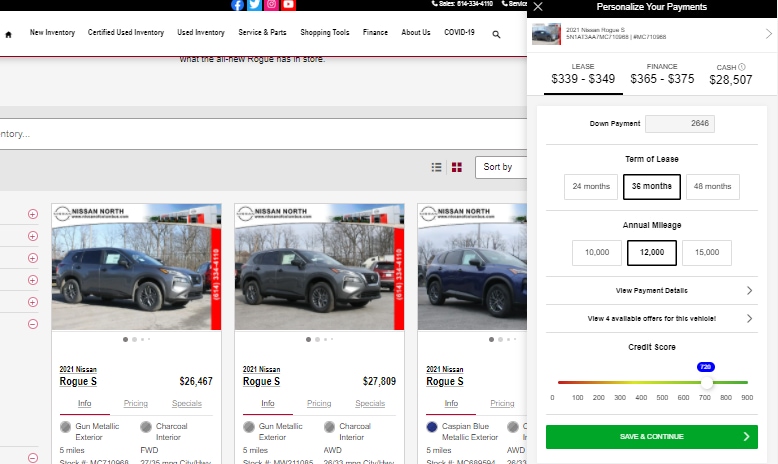Click the inventory search input field
This screenshot has width=778, height=464.
(x=263, y=134)
